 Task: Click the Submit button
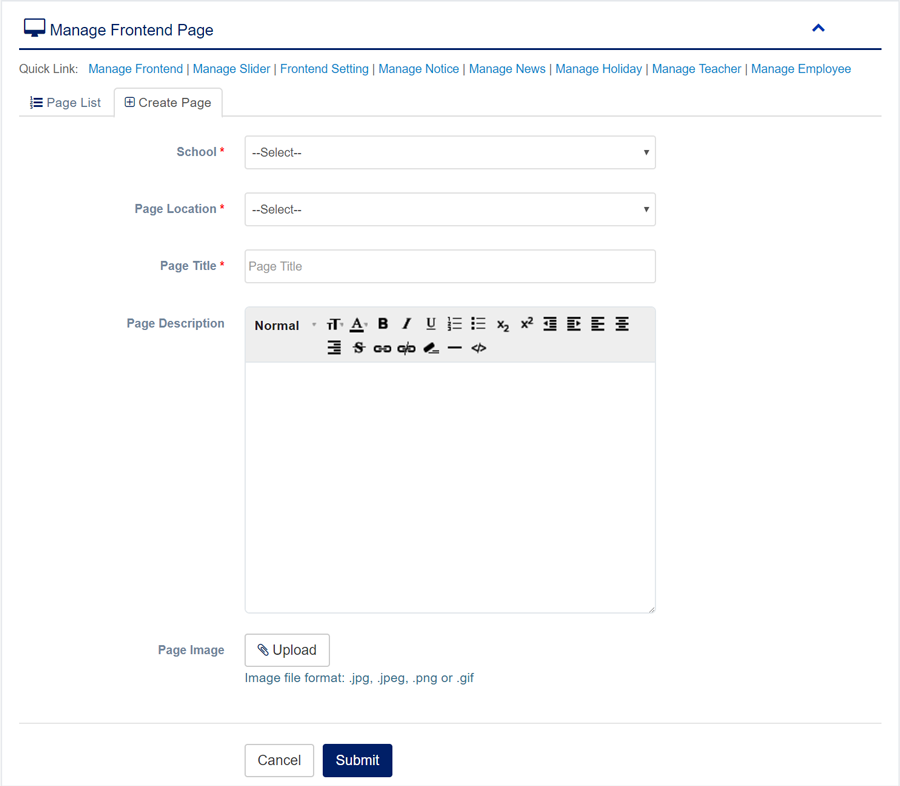357,760
